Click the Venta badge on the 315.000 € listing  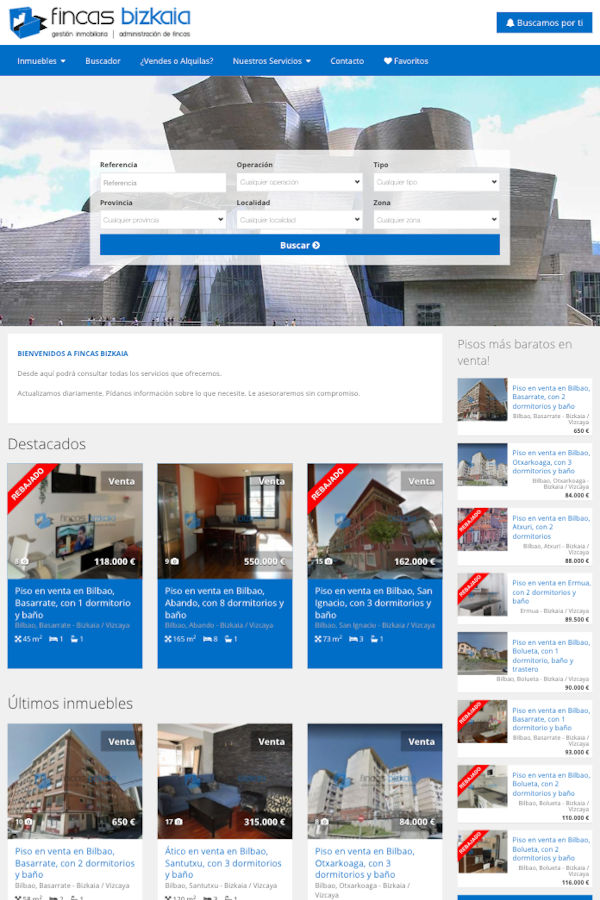271,742
